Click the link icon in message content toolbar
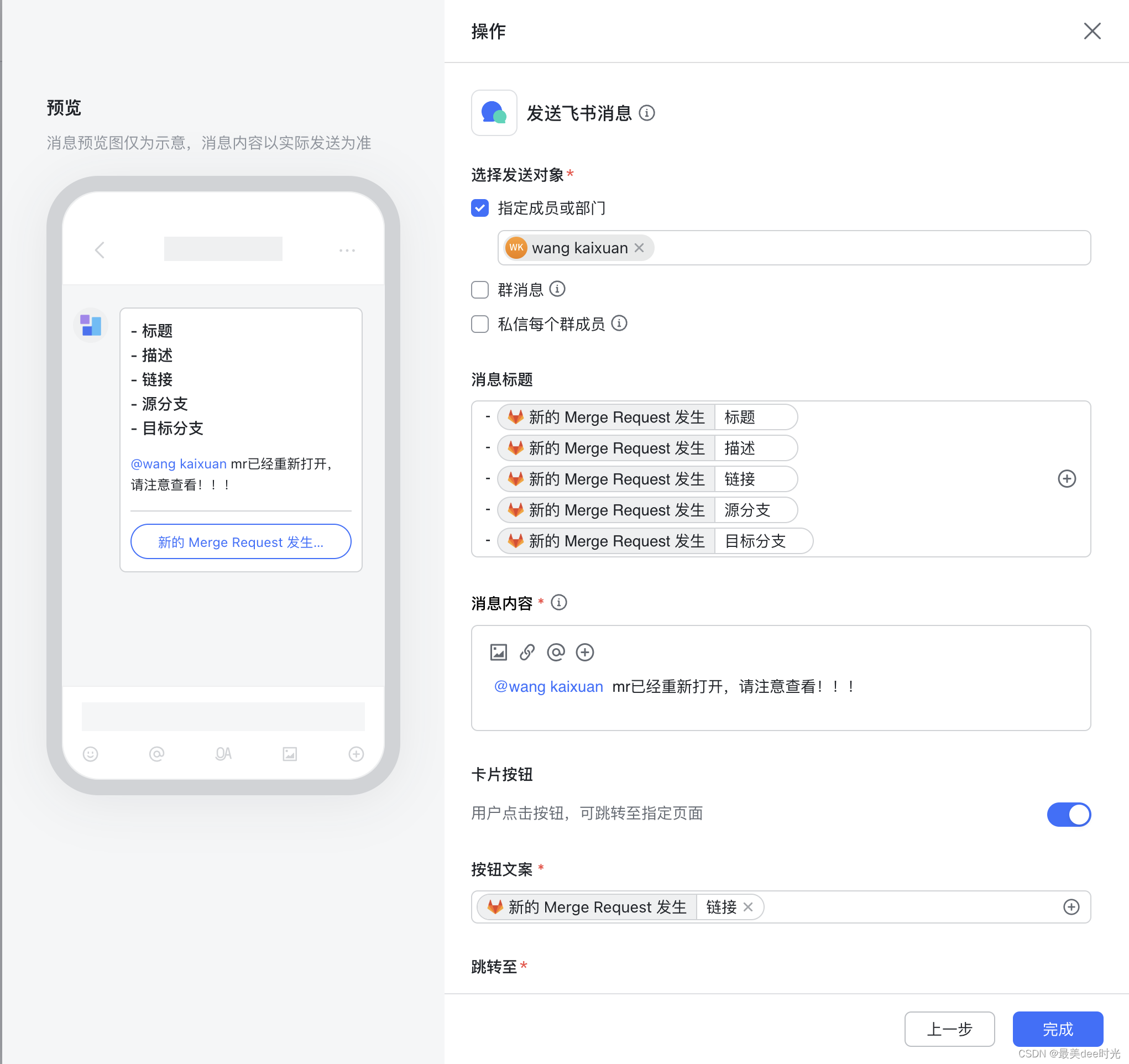Screen dimensions: 1129x1064 point(527,652)
